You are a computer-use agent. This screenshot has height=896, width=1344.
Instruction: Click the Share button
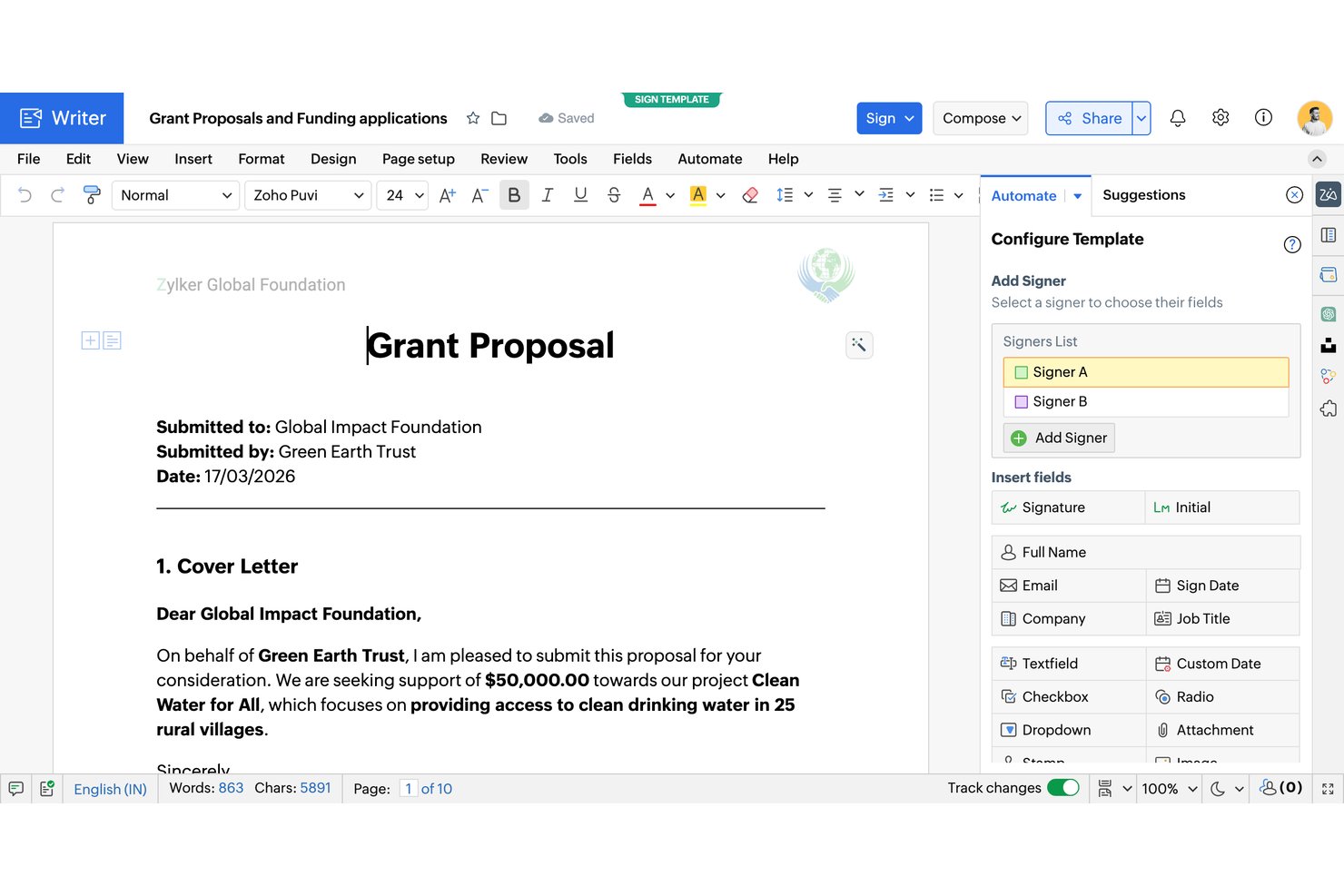click(x=1090, y=118)
